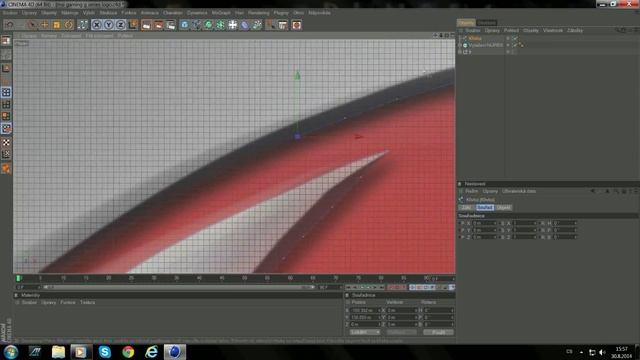Viewport: 640px width, 360px height.
Task: Click the Undo arrow icon
Action: click(x=9, y=25)
